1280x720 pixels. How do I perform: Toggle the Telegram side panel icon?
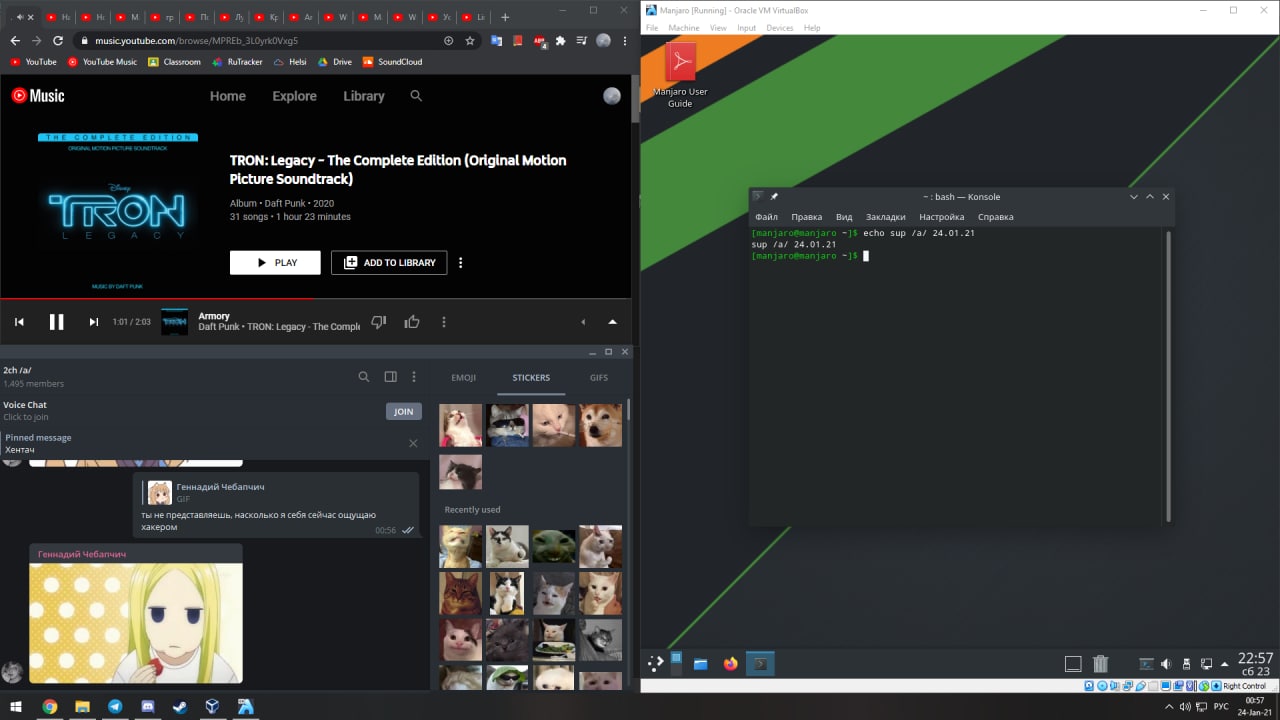coord(390,377)
